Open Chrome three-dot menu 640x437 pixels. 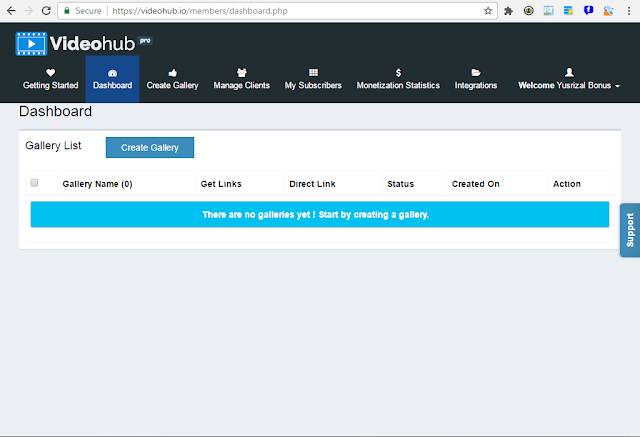pyautogui.click(x=629, y=11)
